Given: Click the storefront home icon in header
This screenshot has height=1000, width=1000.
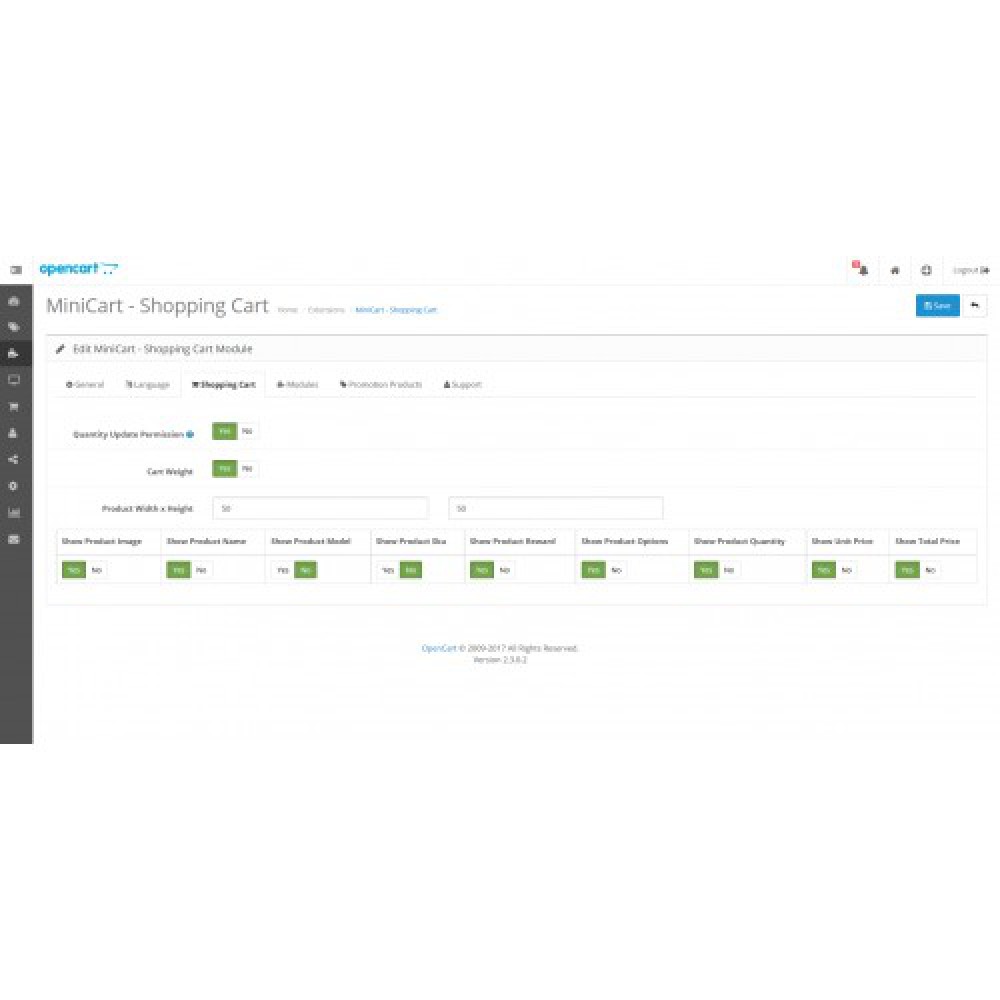Looking at the screenshot, I should (895, 270).
